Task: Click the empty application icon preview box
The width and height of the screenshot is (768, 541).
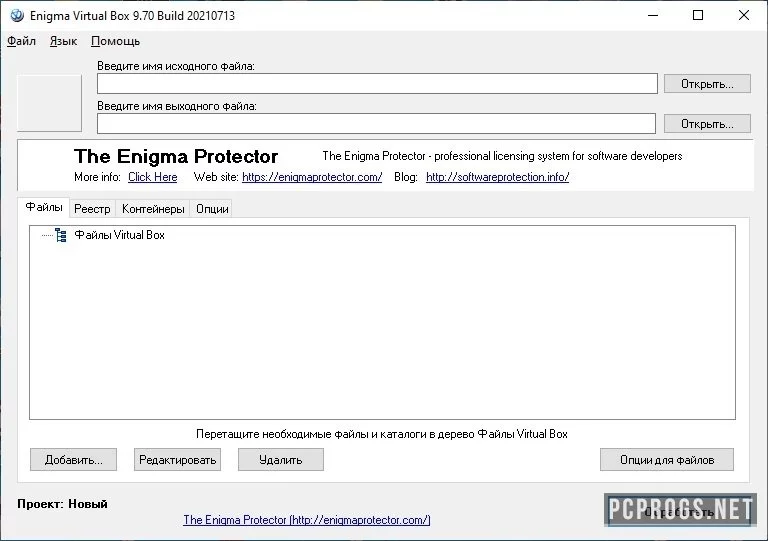Action: click(x=49, y=103)
